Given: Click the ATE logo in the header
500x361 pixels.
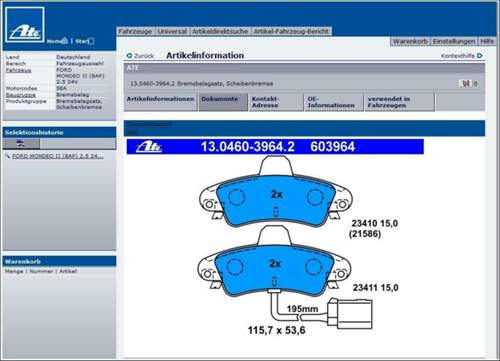Looking at the screenshot, I should (25, 25).
